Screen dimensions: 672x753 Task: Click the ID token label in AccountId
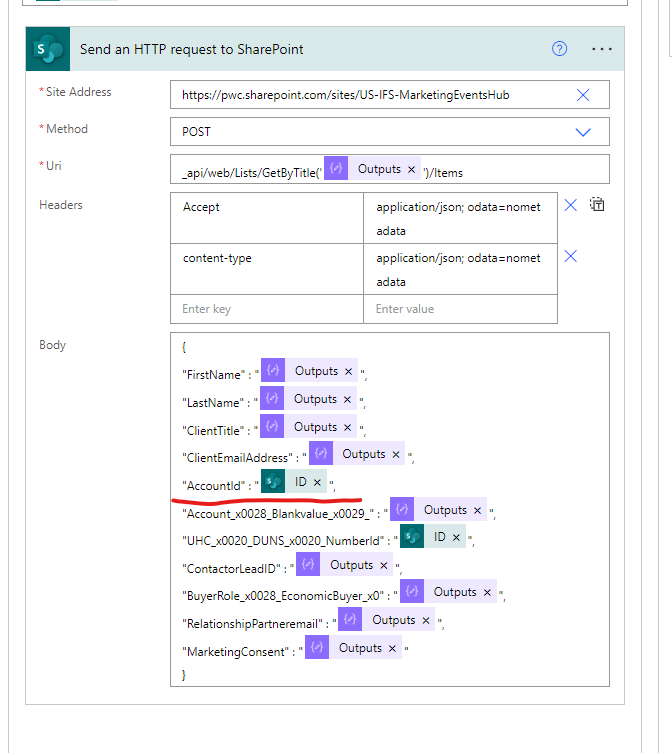click(x=301, y=482)
